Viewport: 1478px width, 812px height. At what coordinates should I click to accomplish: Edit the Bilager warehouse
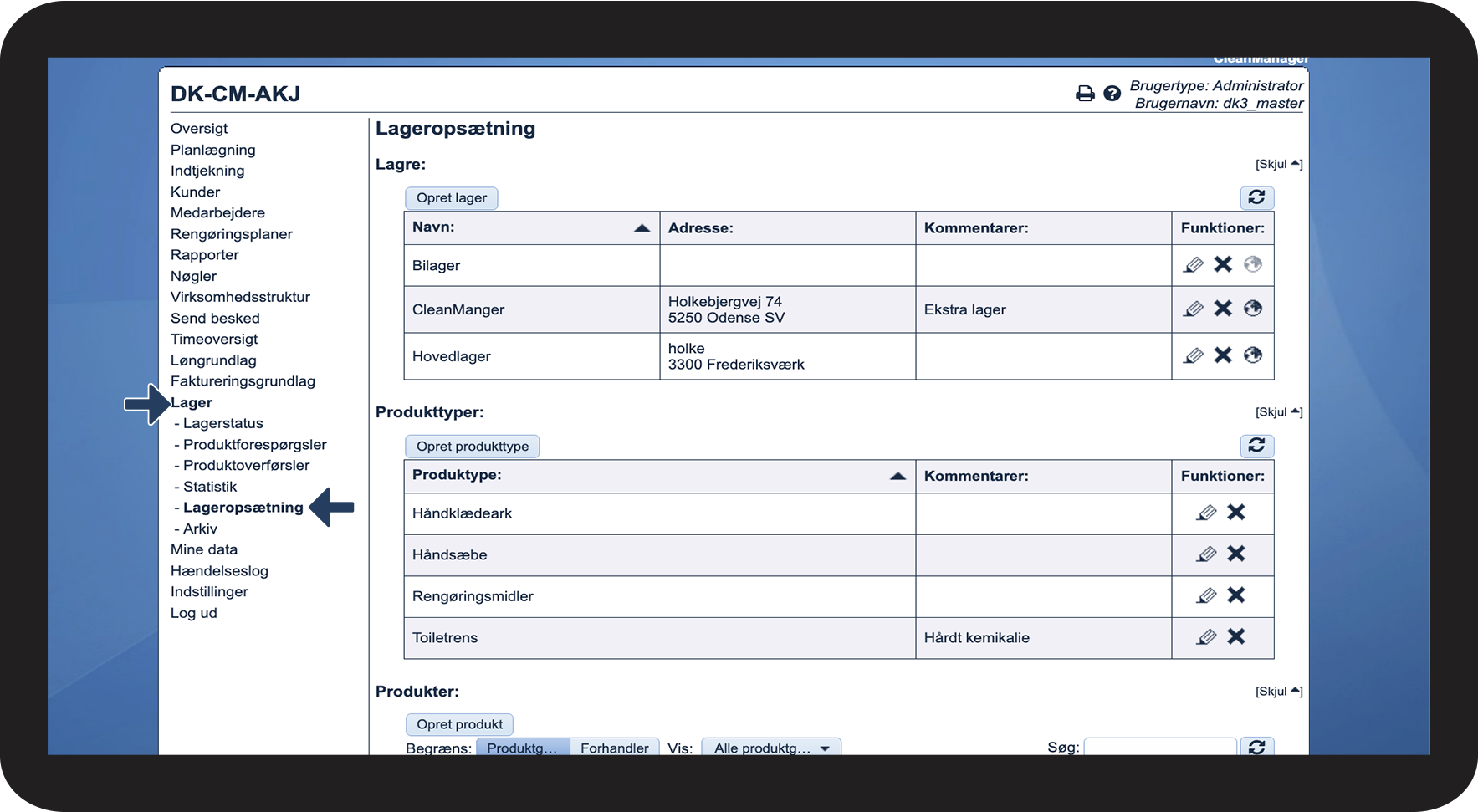pos(1194,265)
